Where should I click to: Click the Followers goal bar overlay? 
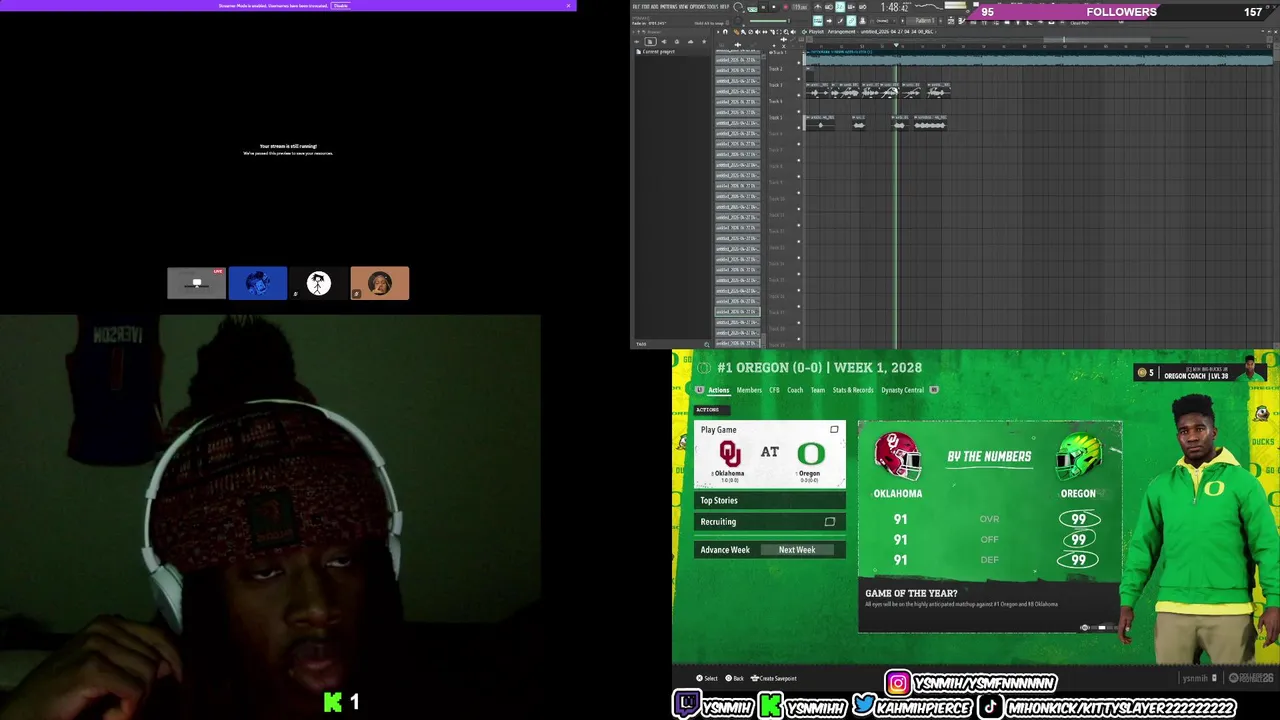pyautogui.click(x=1121, y=12)
